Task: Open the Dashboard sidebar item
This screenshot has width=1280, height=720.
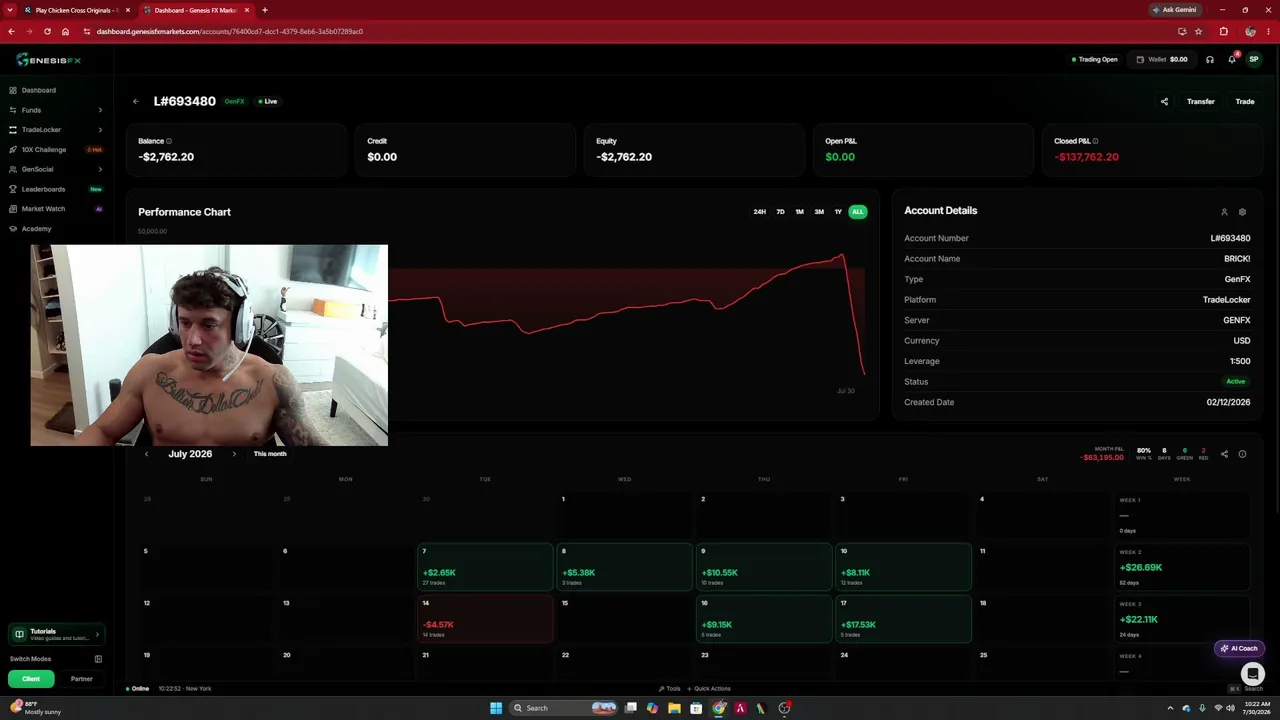Action: click(x=56, y=90)
